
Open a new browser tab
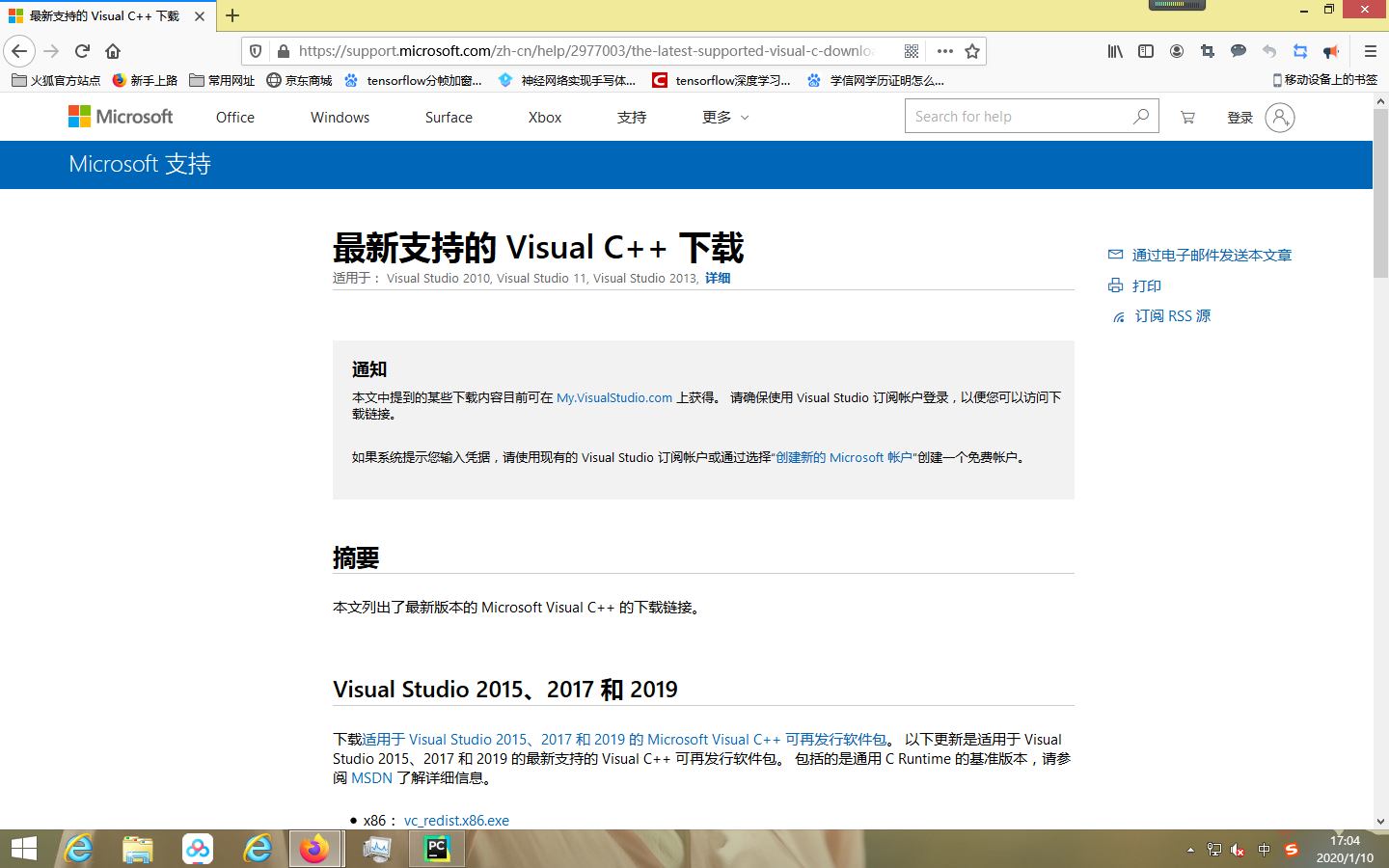pos(232,15)
